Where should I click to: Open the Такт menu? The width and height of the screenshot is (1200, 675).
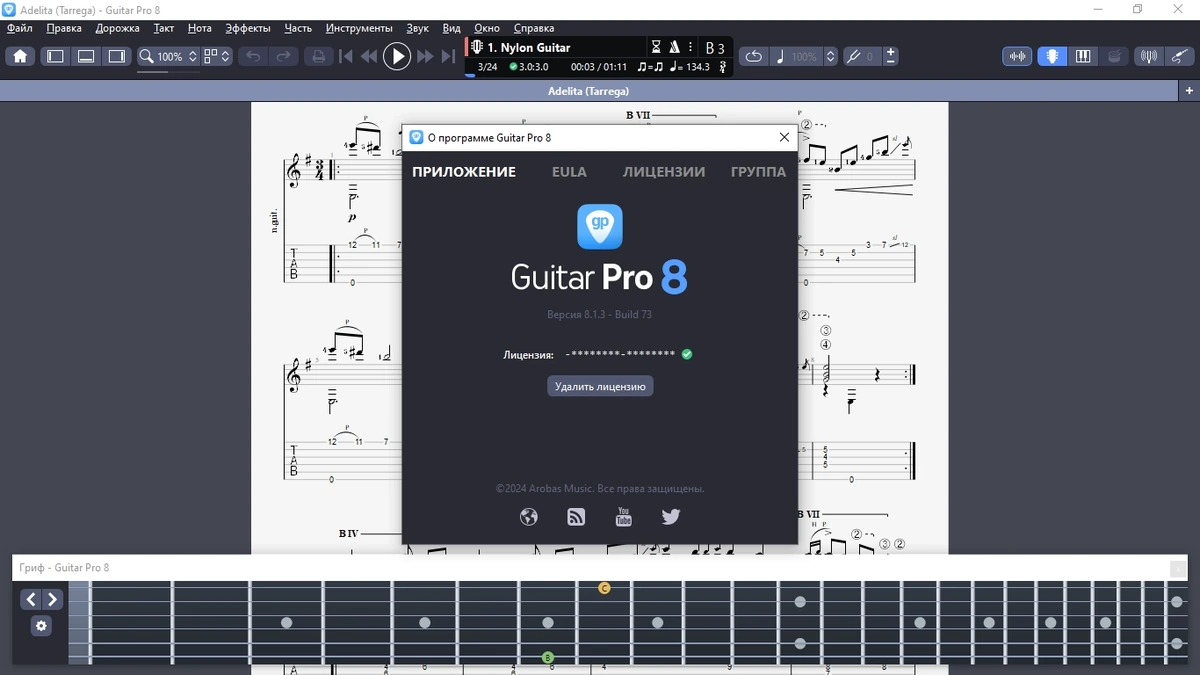pyautogui.click(x=164, y=28)
